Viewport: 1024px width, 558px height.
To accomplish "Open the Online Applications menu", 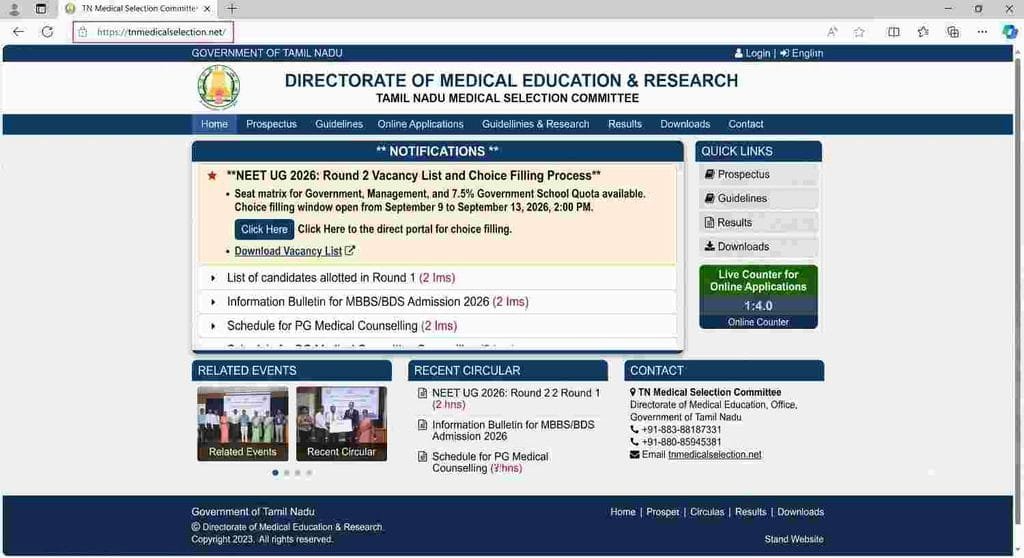I will (x=420, y=124).
